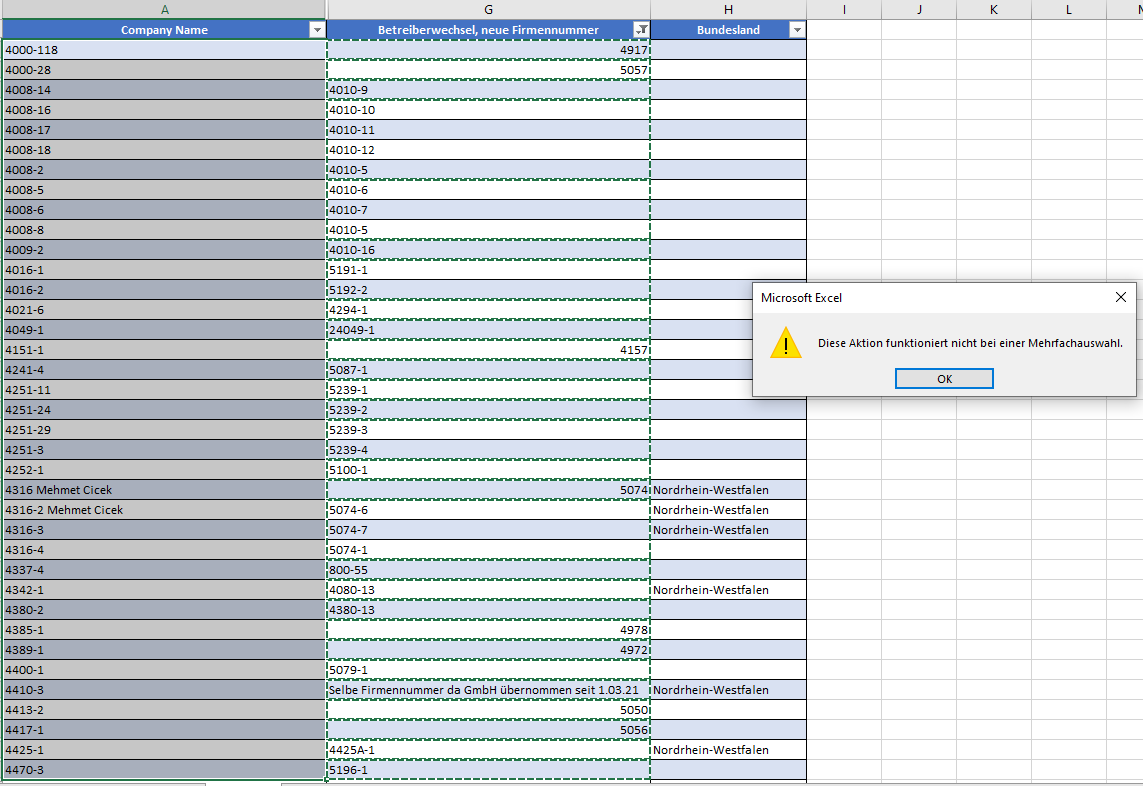Select the cell showing 4917

pyautogui.click(x=488, y=49)
